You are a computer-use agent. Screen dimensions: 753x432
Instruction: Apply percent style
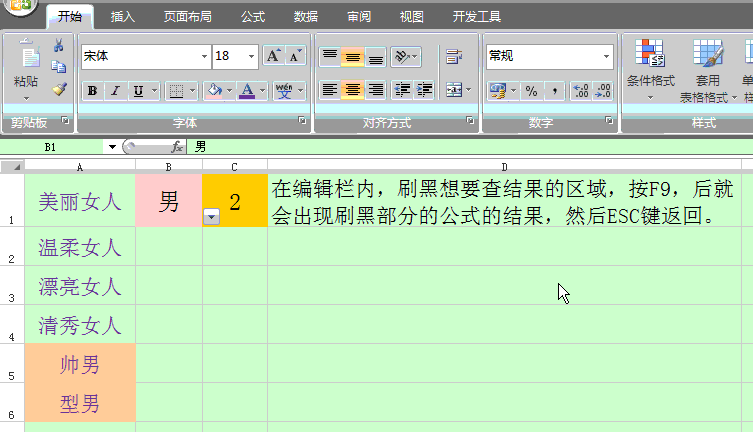tap(531, 91)
